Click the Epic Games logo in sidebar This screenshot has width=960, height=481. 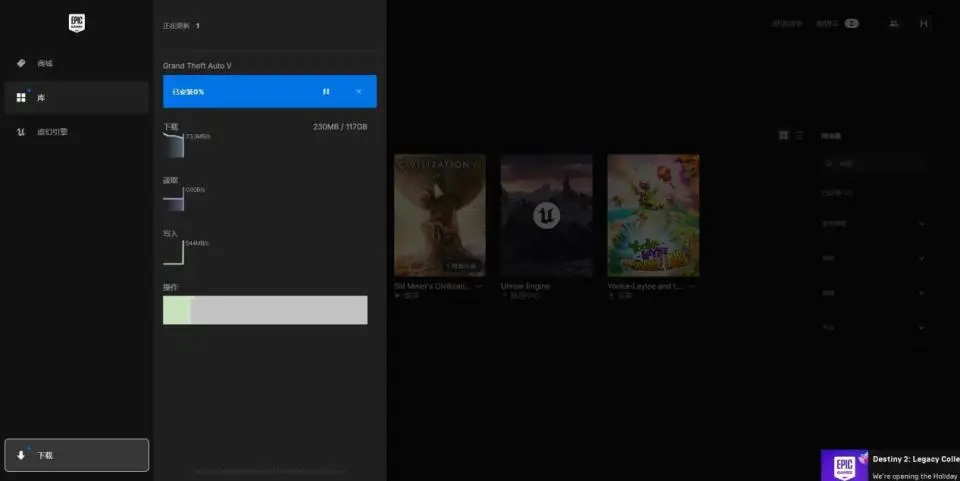pos(77,23)
